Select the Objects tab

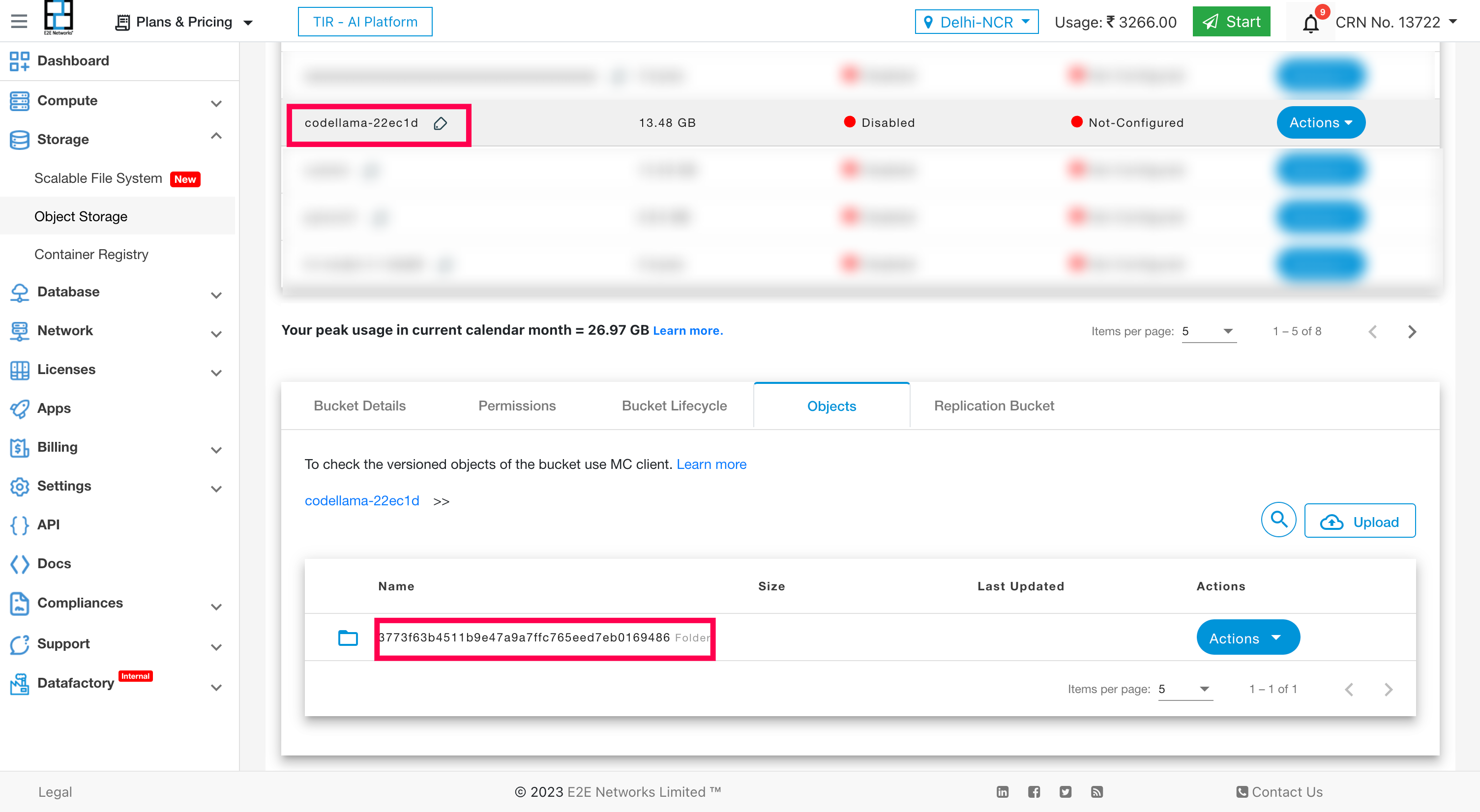(831, 406)
